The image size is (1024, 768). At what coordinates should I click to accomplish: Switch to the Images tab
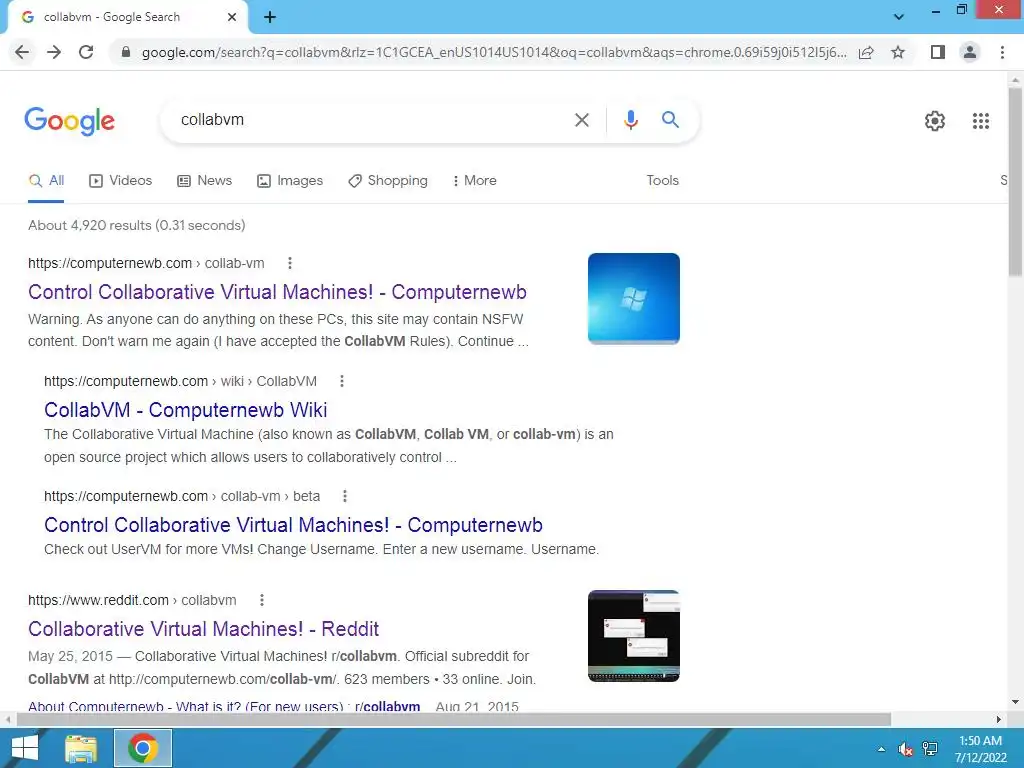tap(290, 181)
